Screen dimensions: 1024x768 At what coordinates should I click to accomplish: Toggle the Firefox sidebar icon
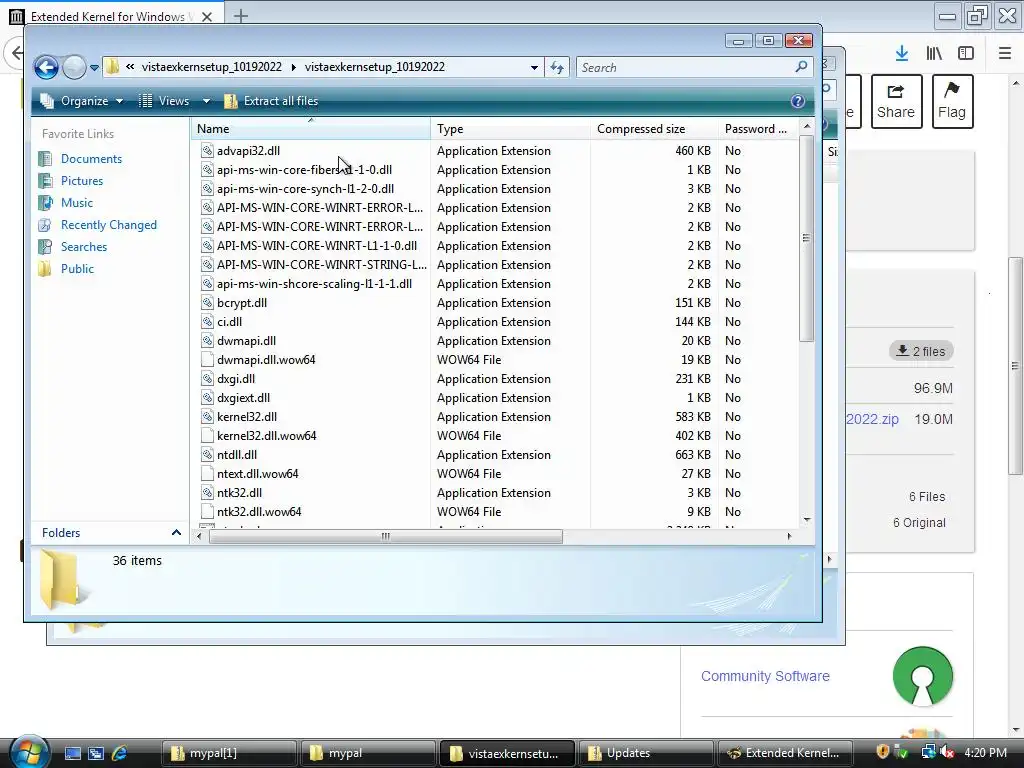tap(966, 53)
